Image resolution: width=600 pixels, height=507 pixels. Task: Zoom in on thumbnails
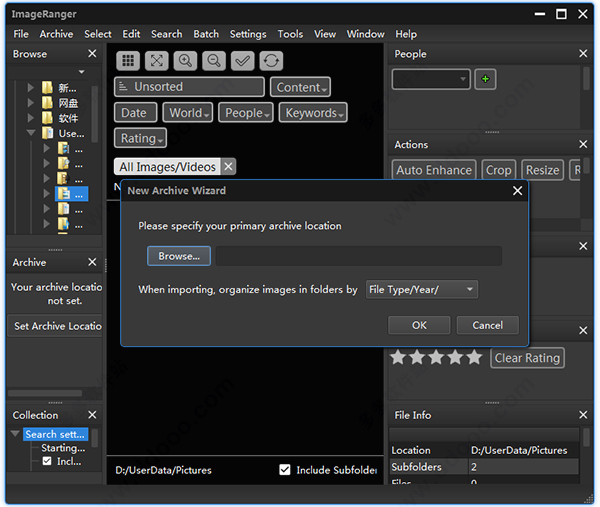pos(185,60)
